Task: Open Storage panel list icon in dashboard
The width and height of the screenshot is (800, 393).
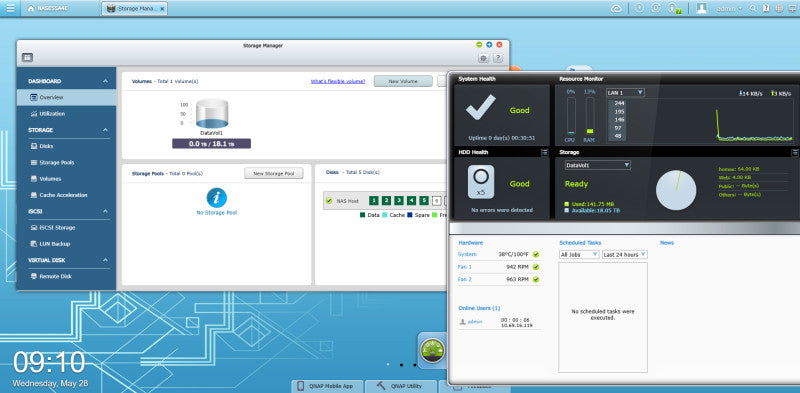Action: pos(795,152)
